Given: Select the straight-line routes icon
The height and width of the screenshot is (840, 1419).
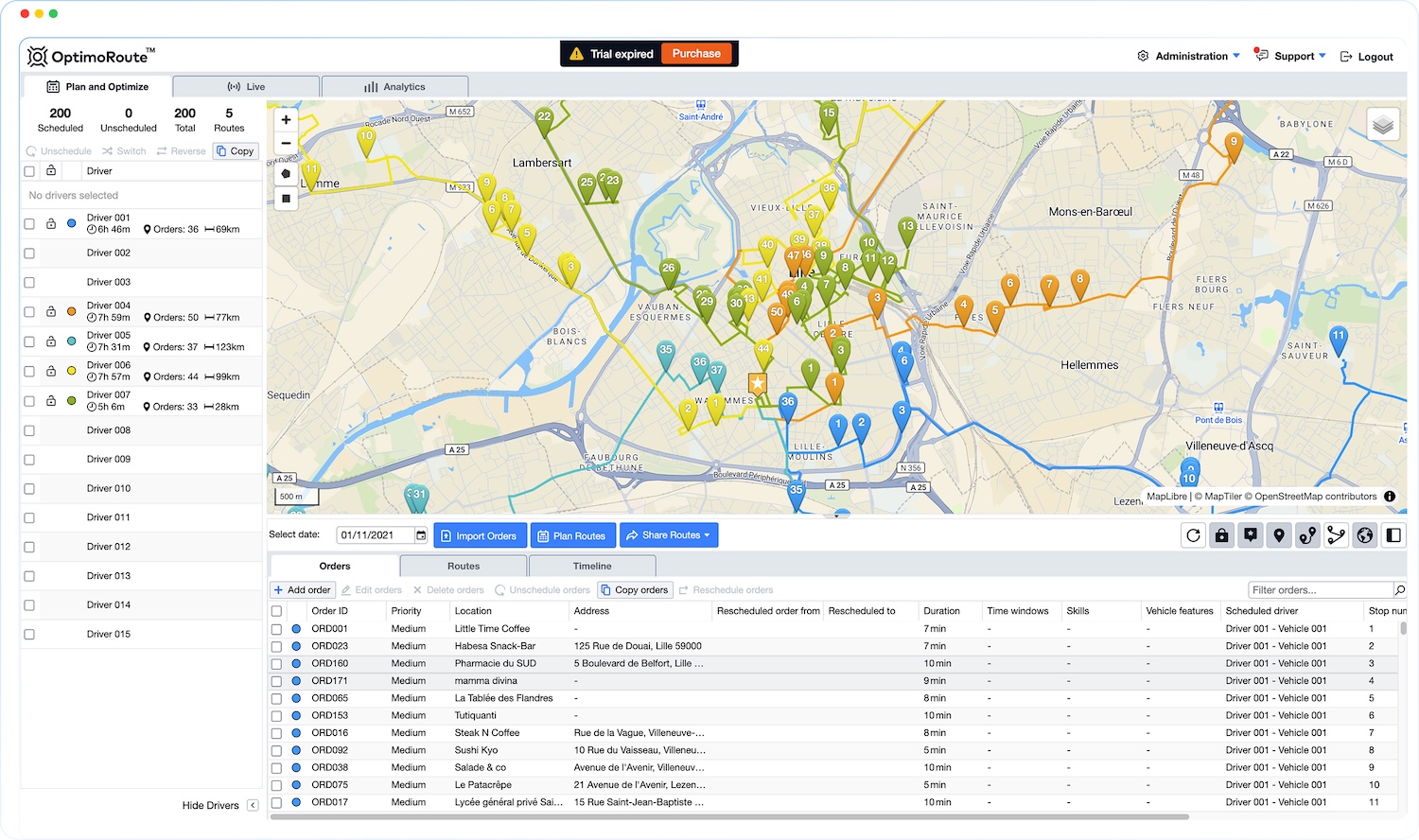Looking at the screenshot, I should [1337, 534].
